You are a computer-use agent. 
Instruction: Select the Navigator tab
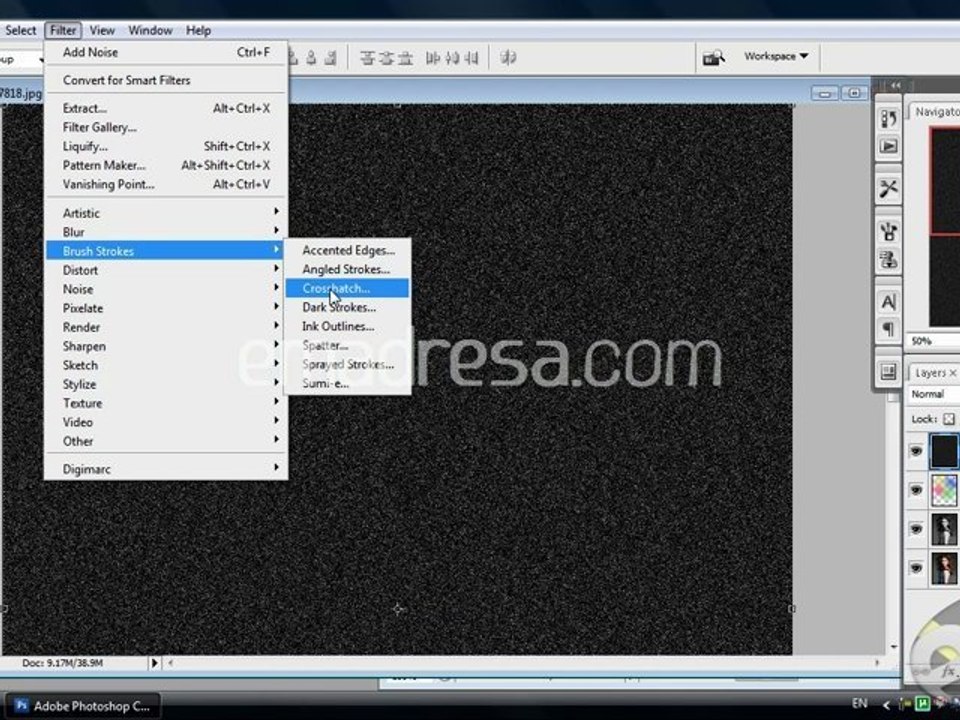pyautogui.click(x=936, y=111)
